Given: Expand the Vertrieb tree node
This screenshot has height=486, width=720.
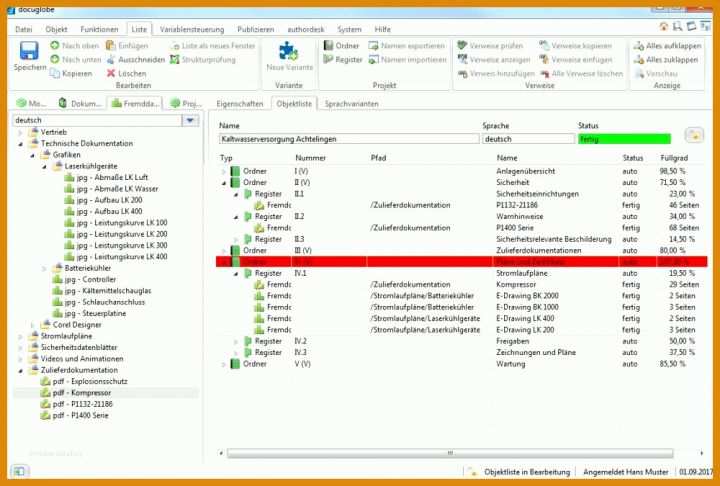Looking at the screenshot, I should coord(20,132).
